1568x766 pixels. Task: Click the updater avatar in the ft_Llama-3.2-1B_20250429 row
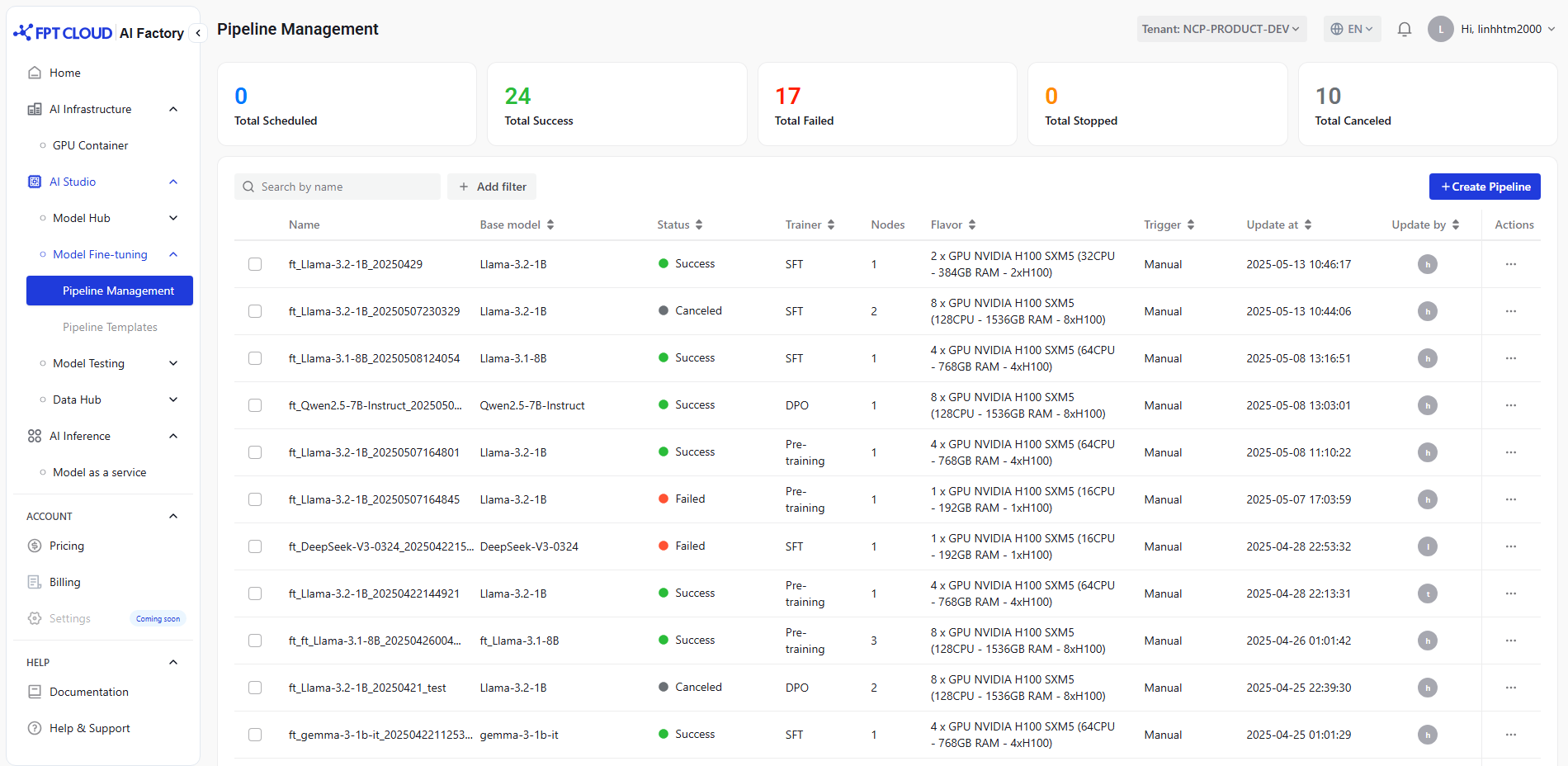[1427, 264]
